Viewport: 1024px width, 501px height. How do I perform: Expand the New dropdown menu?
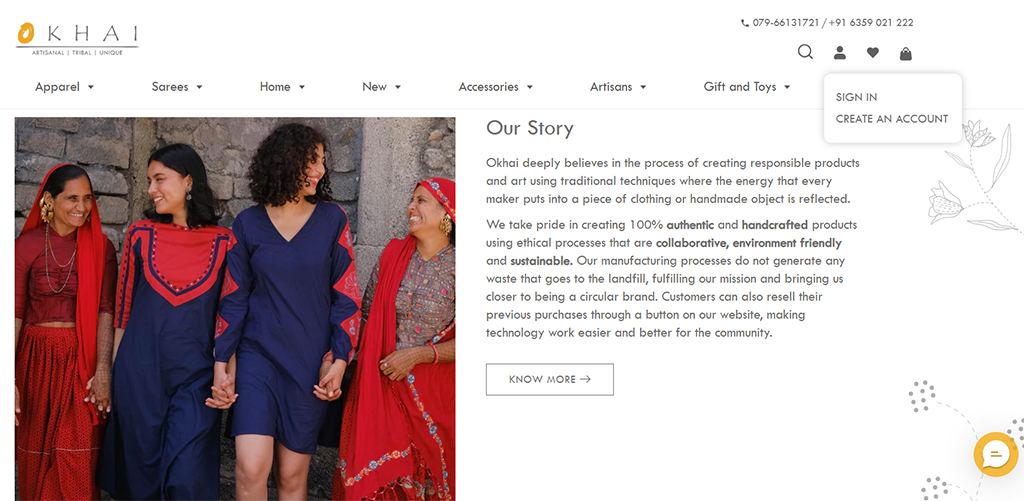point(381,87)
